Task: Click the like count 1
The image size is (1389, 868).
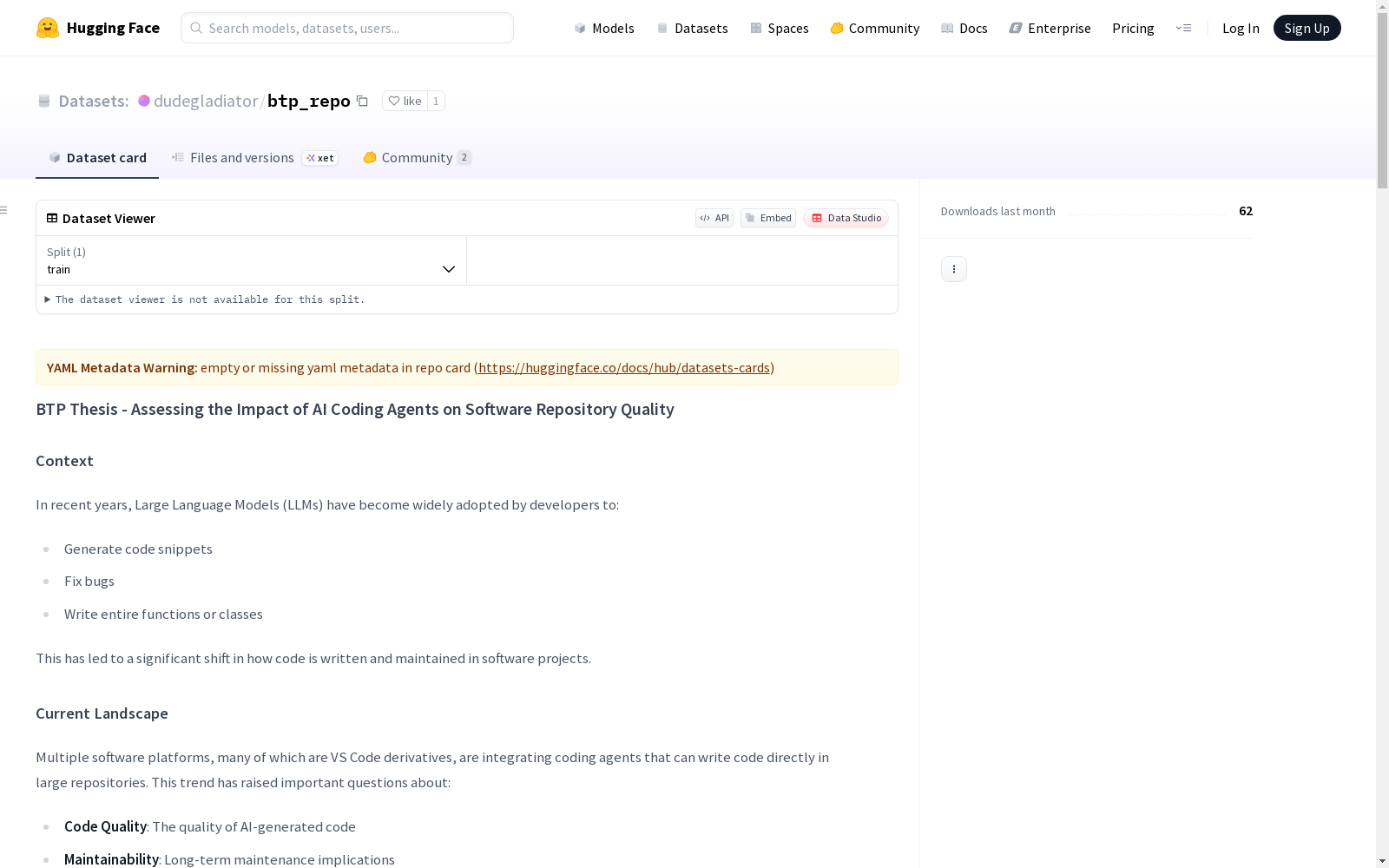Action: pos(436,101)
